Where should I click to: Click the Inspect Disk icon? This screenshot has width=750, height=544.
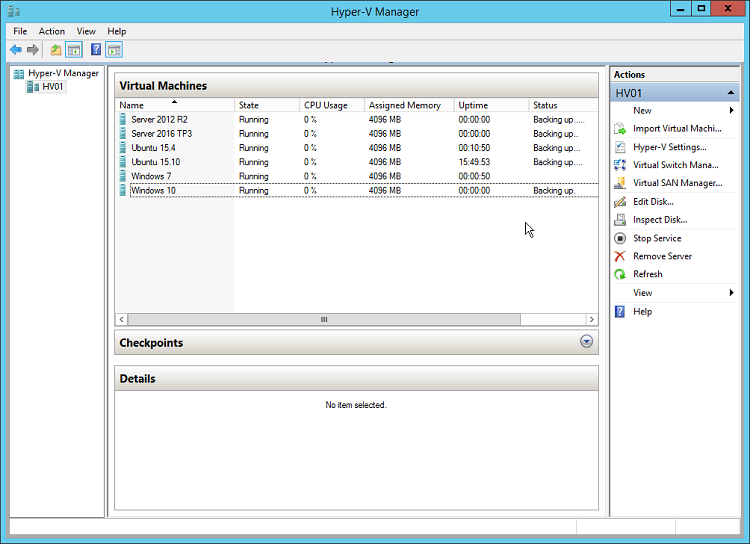(x=620, y=220)
